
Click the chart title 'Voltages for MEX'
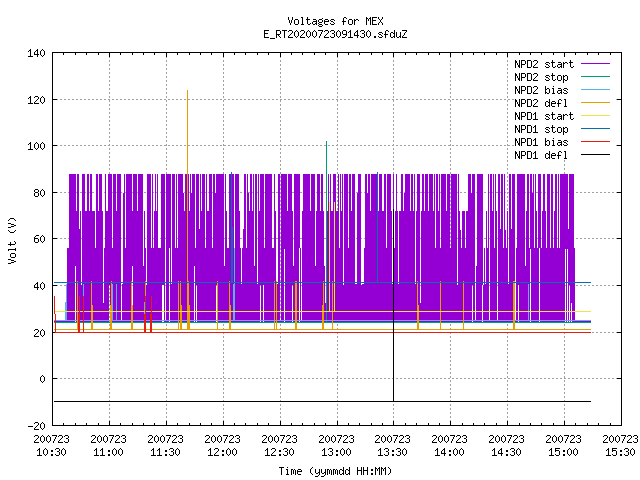[335, 21]
